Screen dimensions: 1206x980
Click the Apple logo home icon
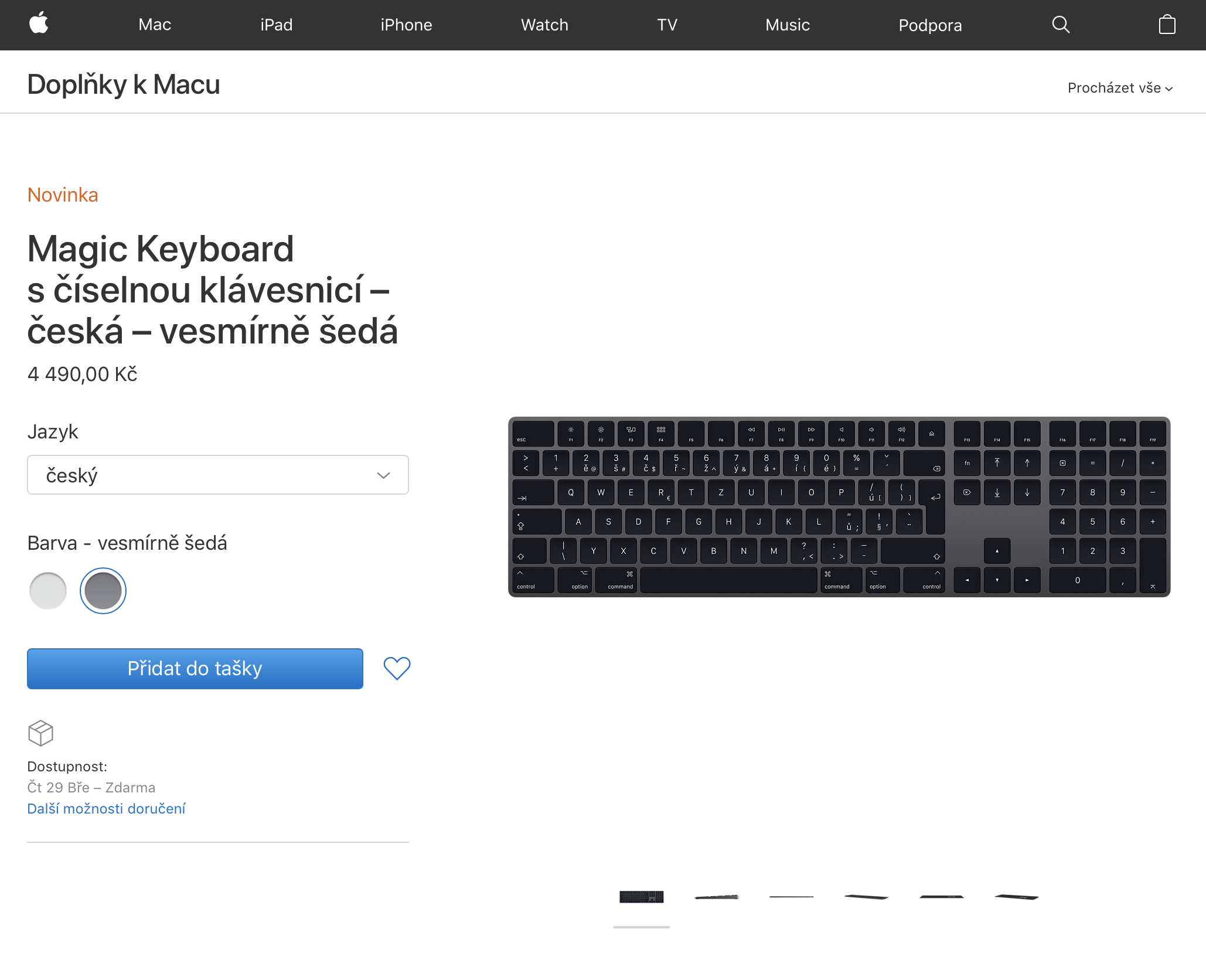pyautogui.click(x=39, y=24)
